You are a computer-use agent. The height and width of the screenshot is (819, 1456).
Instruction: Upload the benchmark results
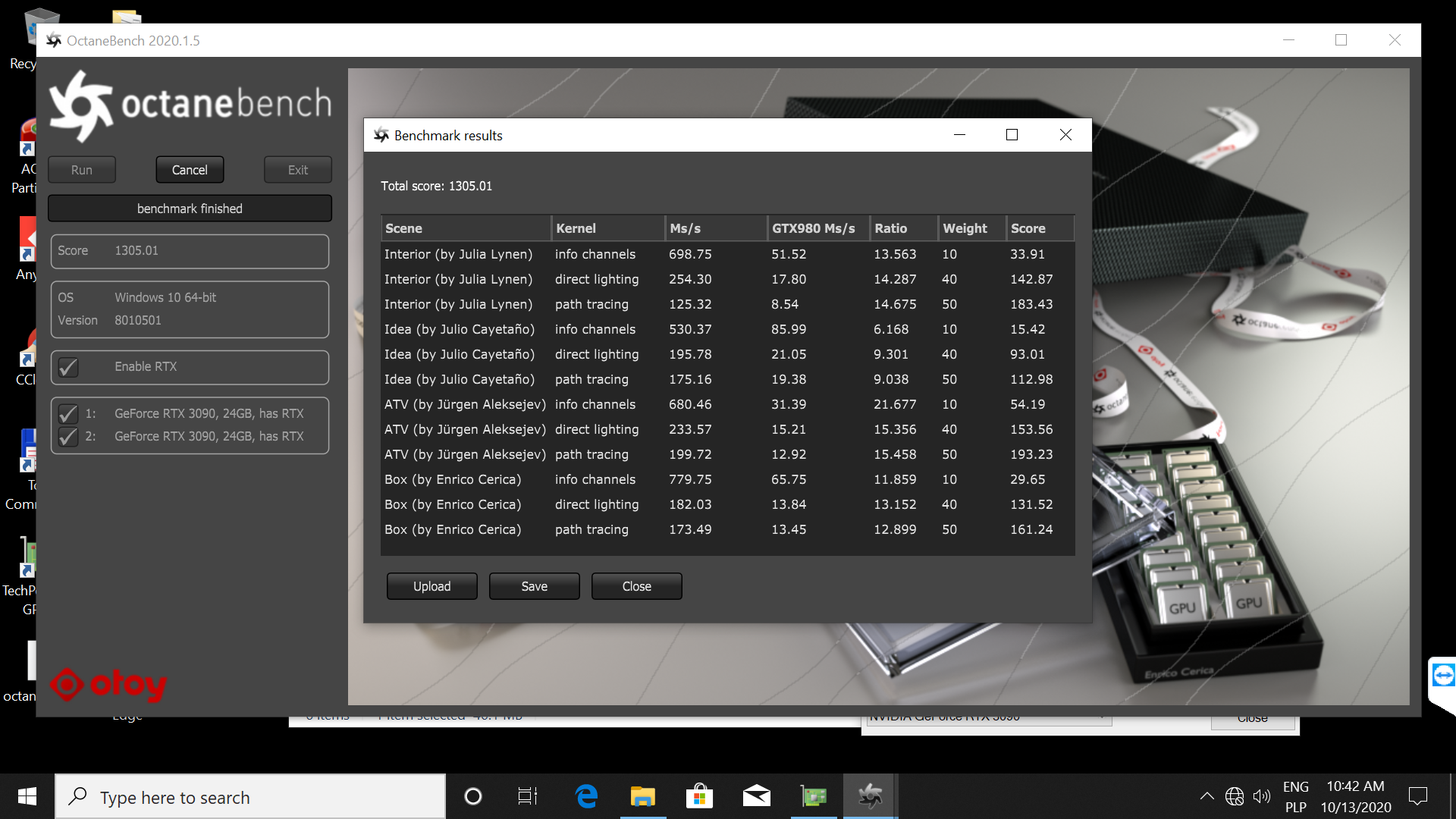[x=431, y=585]
